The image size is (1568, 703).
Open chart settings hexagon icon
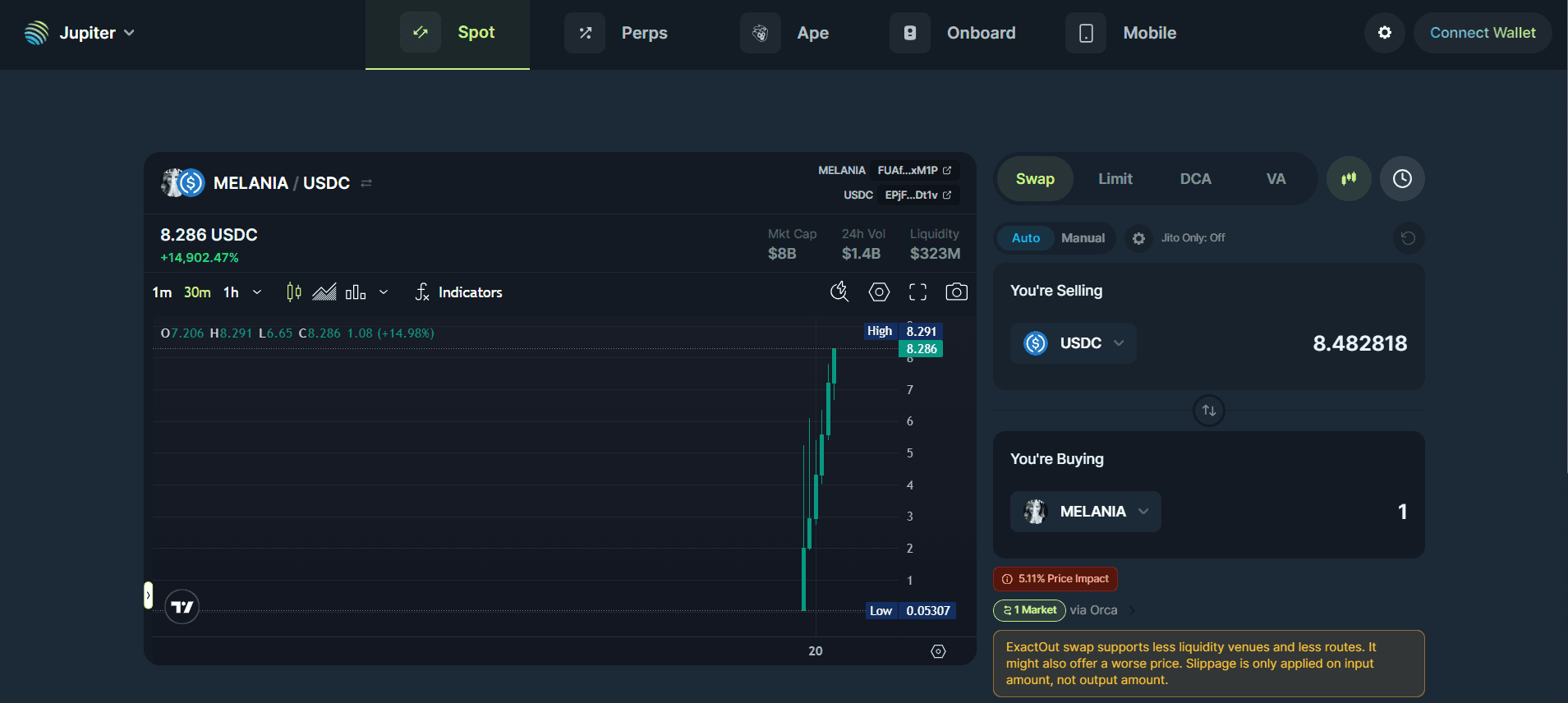(x=879, y=292)
